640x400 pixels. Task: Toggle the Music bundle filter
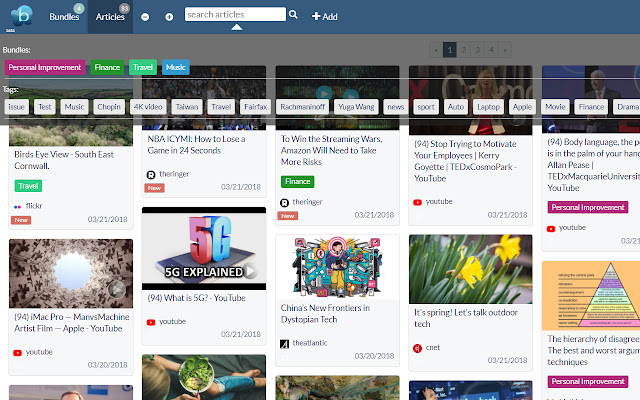(x=175, y=68)
